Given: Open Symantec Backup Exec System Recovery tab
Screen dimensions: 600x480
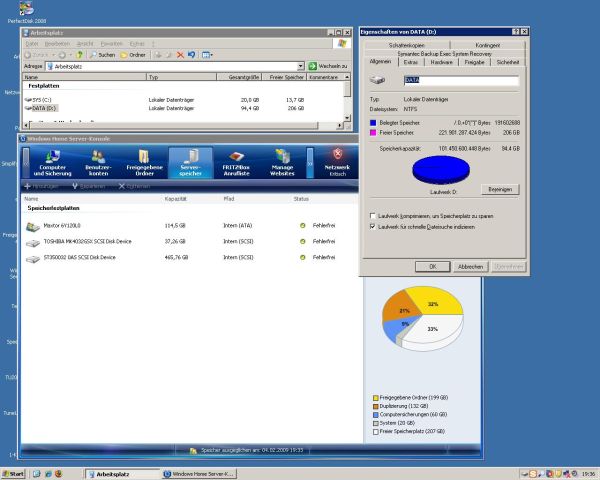Looking at the screenshot, I should pyautogui.click(x=444, y=54).
